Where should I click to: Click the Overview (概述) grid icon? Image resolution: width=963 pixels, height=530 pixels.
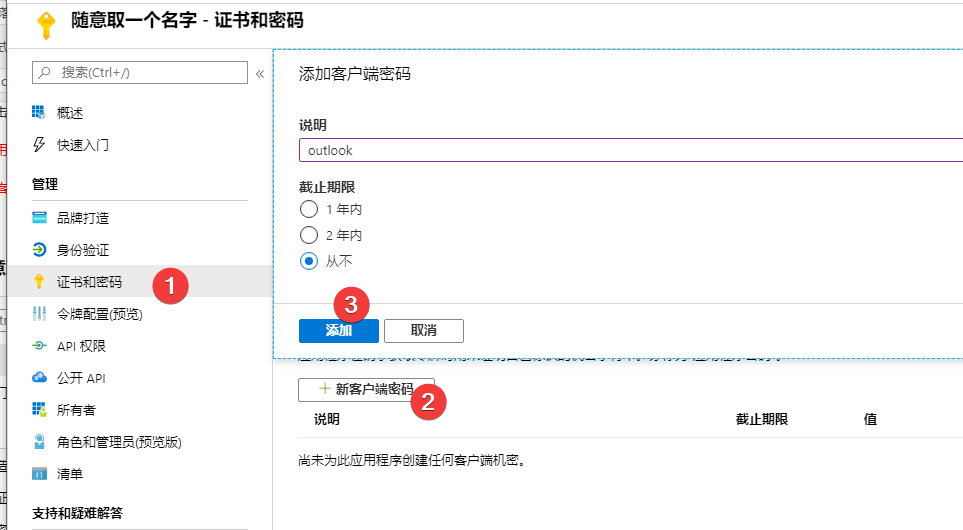39,112
